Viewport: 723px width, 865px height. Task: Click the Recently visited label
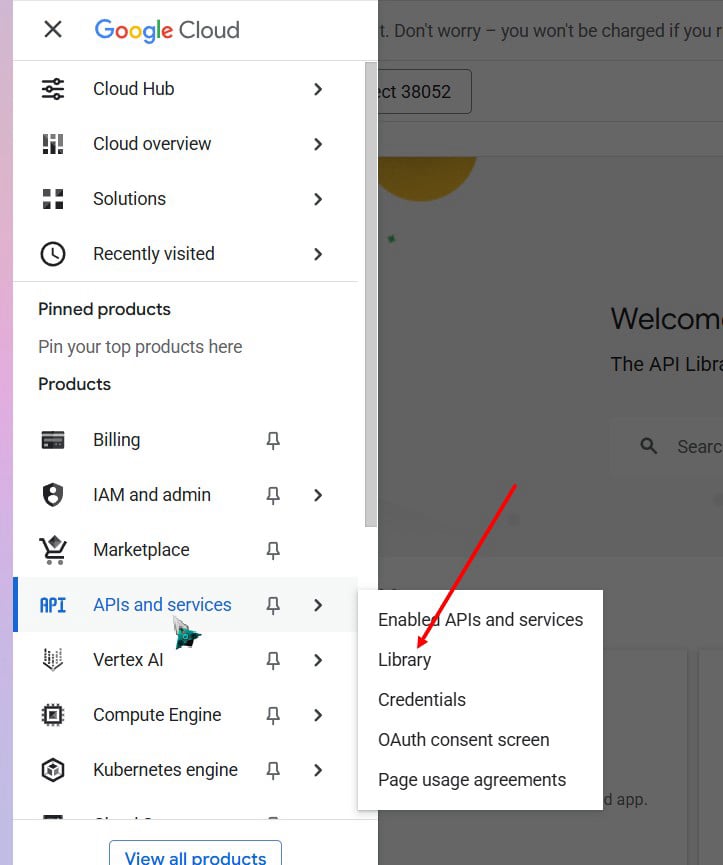(153, 254)
